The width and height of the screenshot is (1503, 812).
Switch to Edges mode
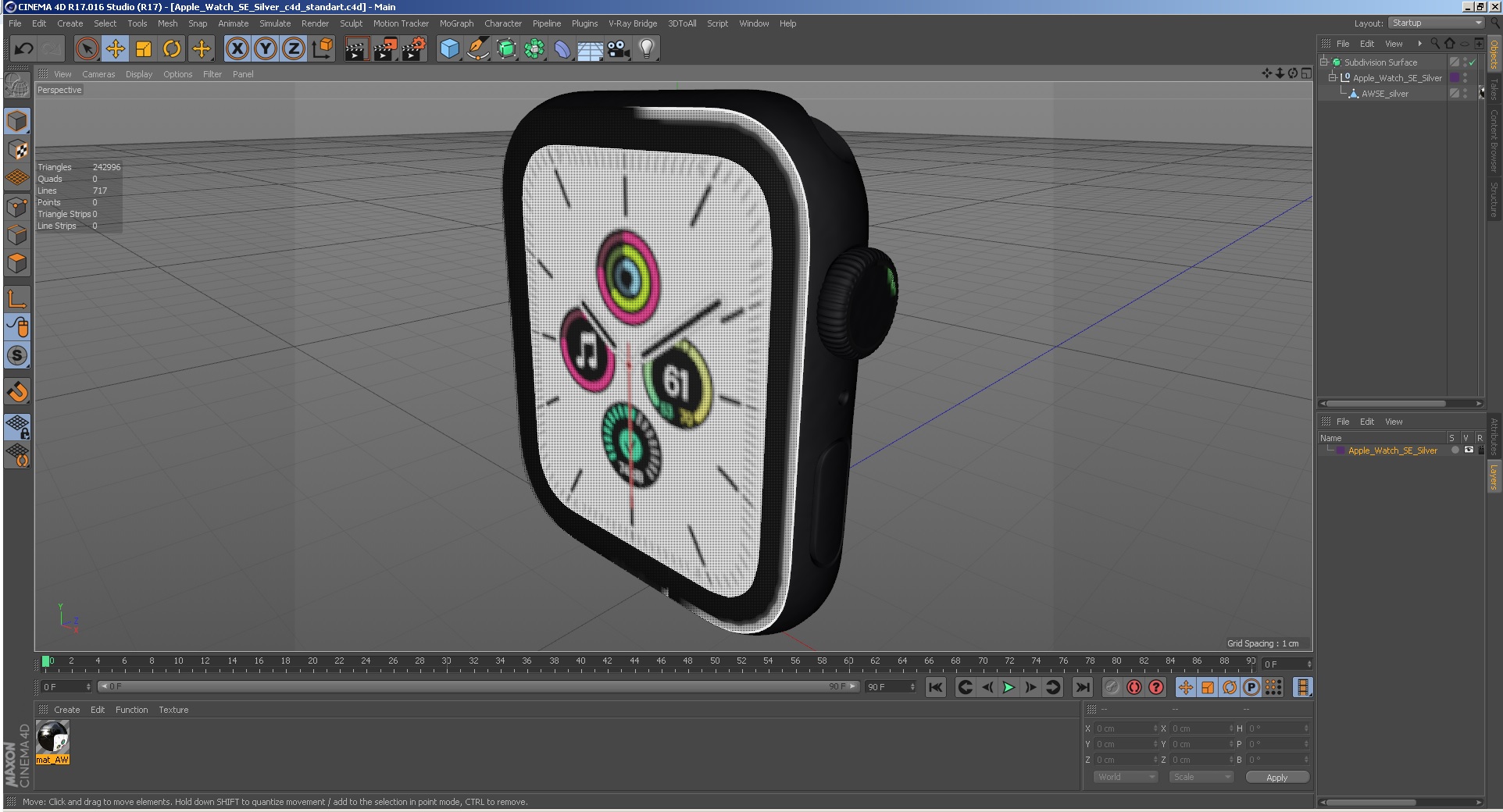coord(17,235)
